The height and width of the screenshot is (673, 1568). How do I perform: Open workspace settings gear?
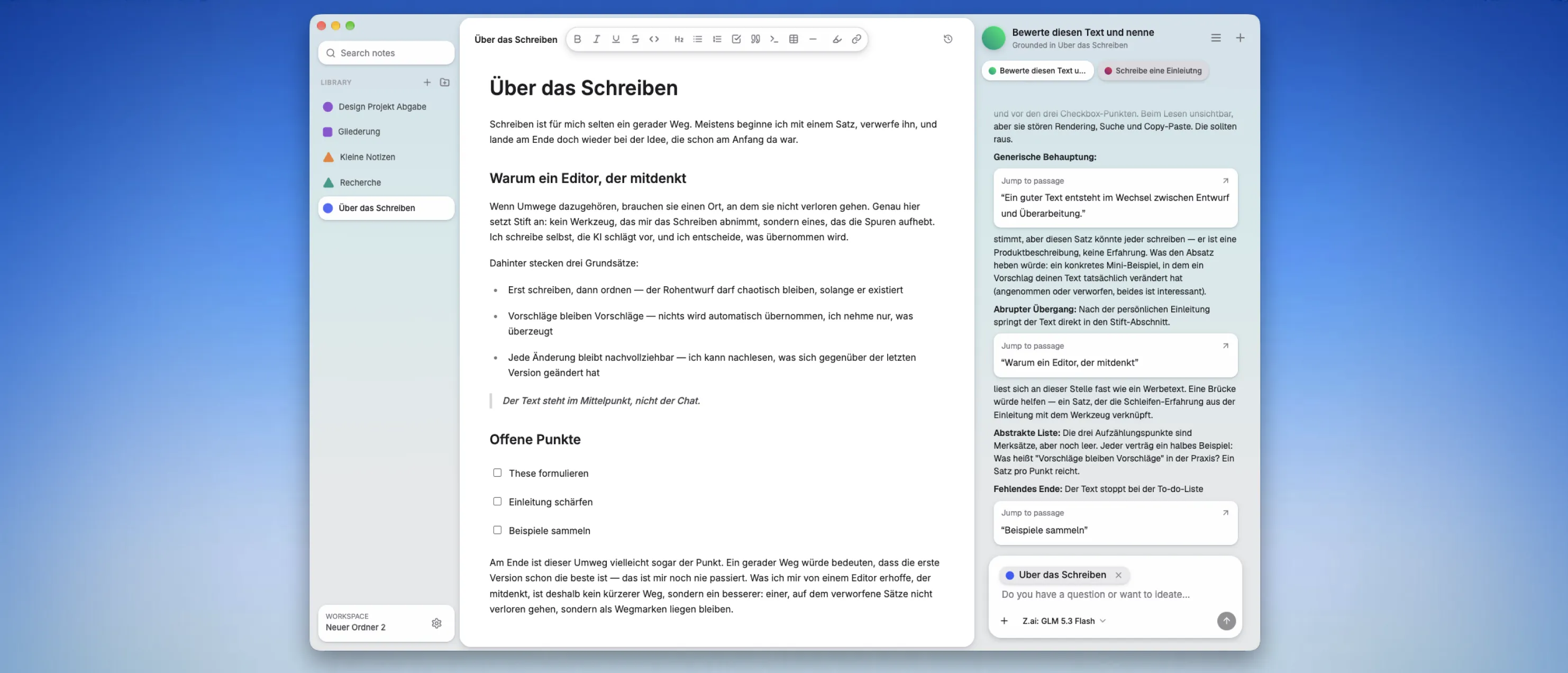point(436,623)
